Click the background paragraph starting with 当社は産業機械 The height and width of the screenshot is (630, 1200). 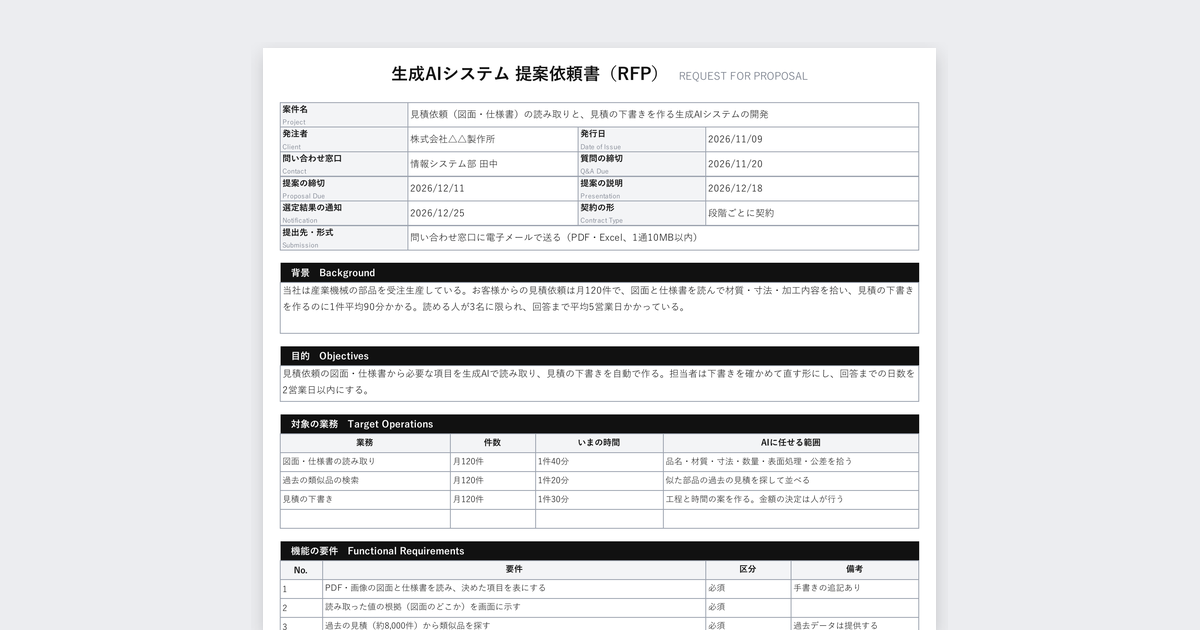[x=599, y=298]
